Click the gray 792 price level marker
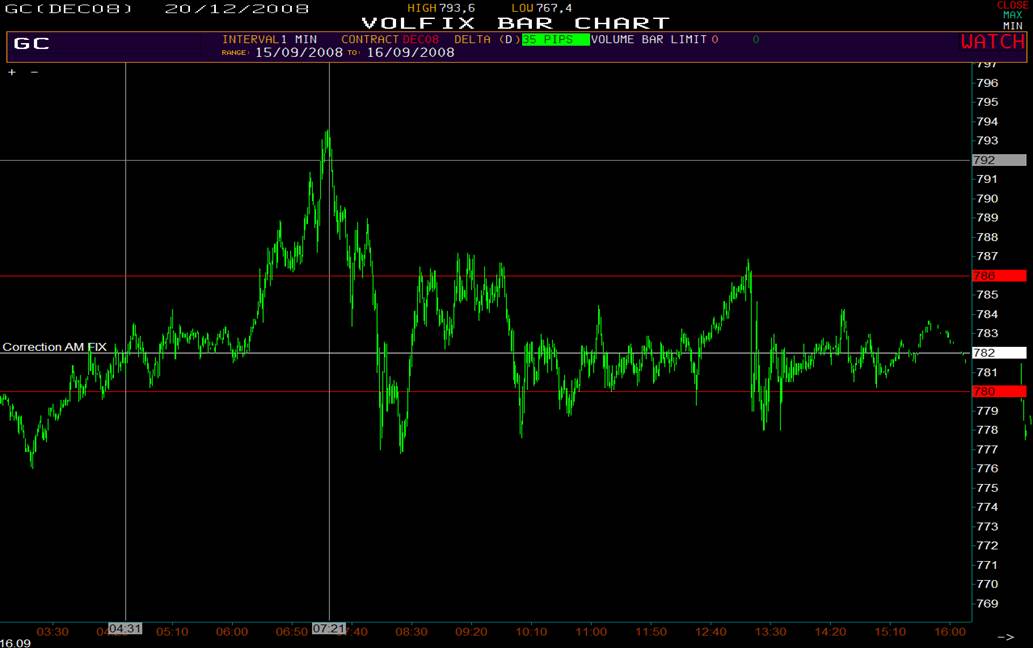Screen dimensions: 1033x648 point(999,160)
